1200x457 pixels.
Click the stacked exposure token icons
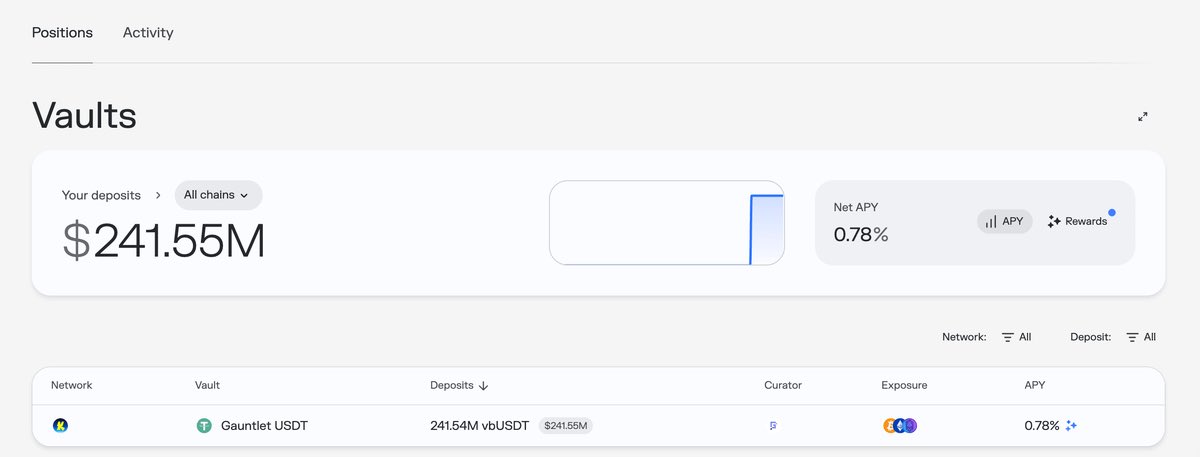click(x=900, y=426)
